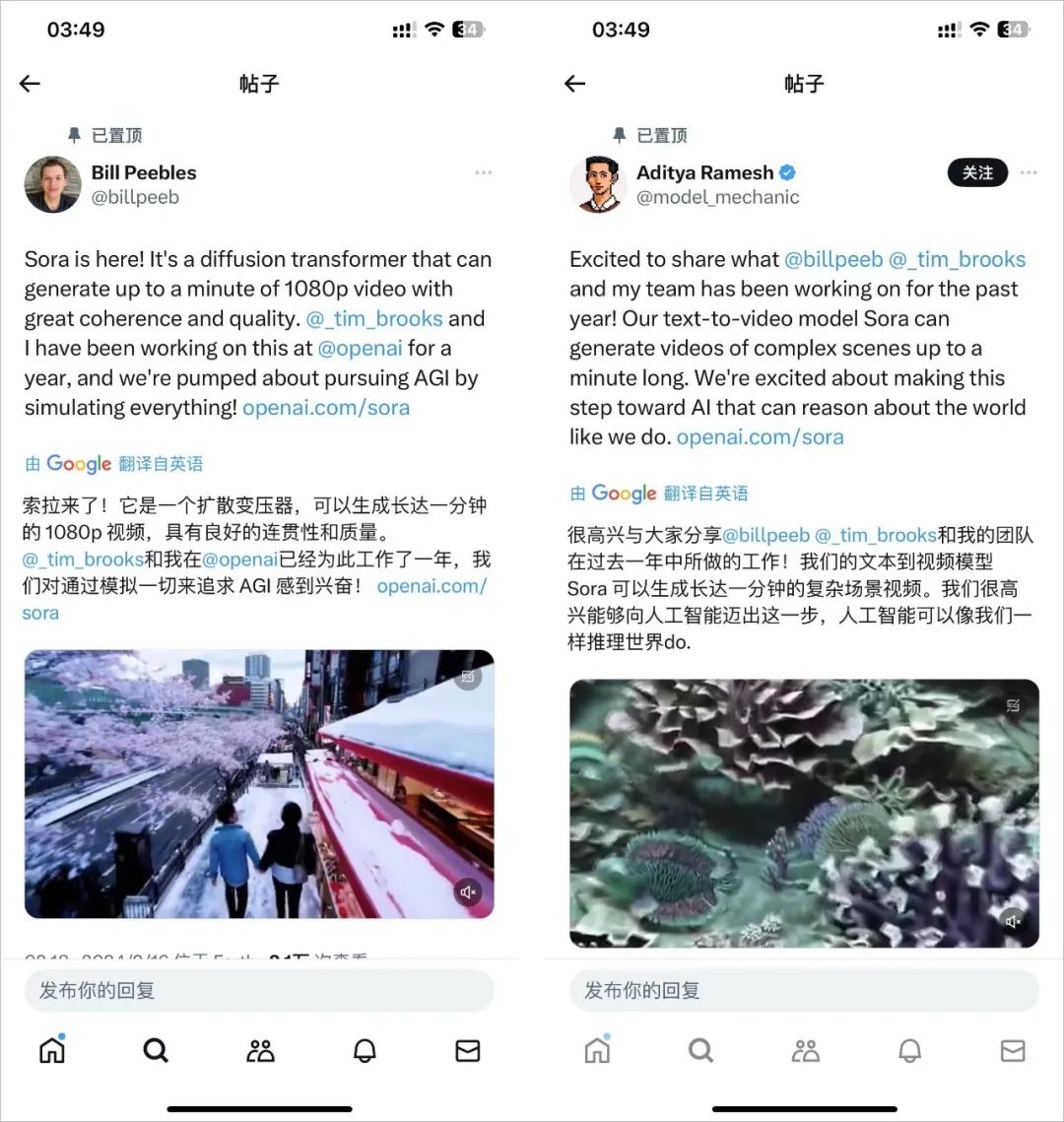Open Communities icon in left phone
Viewport: 1064px width, 1122px height.
tap(260, 1050)
